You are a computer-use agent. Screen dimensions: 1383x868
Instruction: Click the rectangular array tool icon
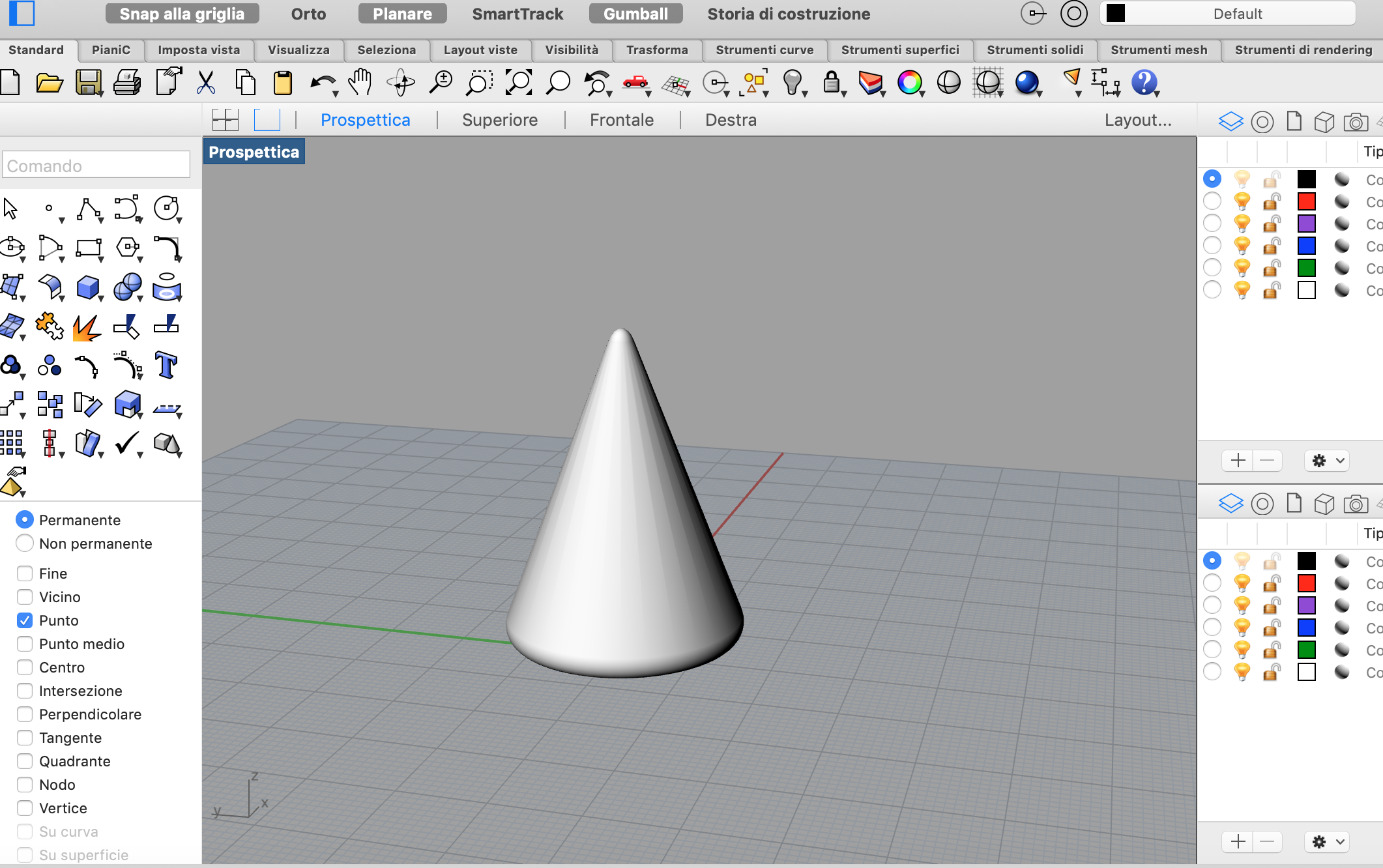[11, 443]
